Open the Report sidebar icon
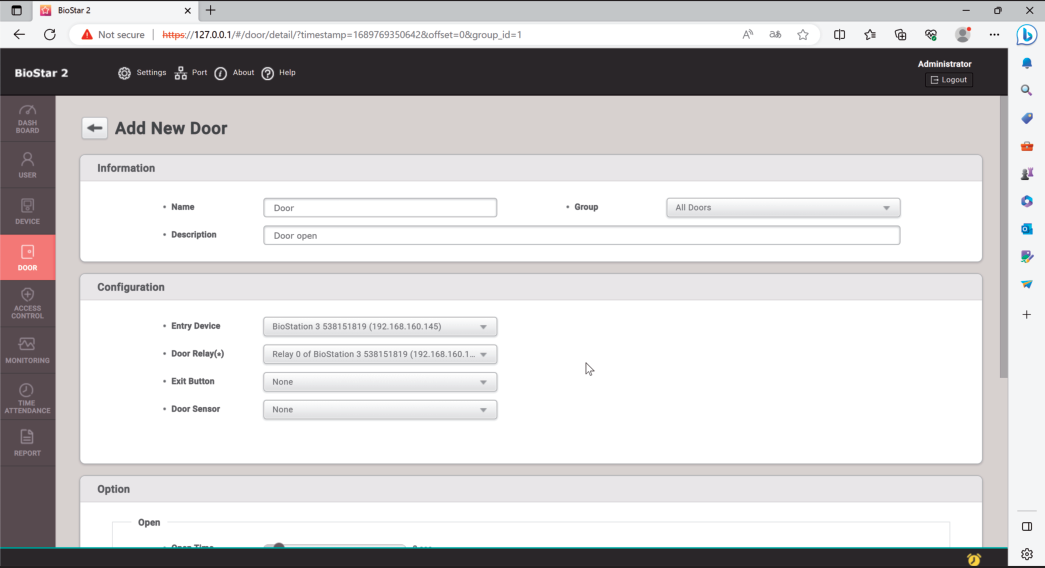This screenshot has height=568, width=1045. coord(27,442)
